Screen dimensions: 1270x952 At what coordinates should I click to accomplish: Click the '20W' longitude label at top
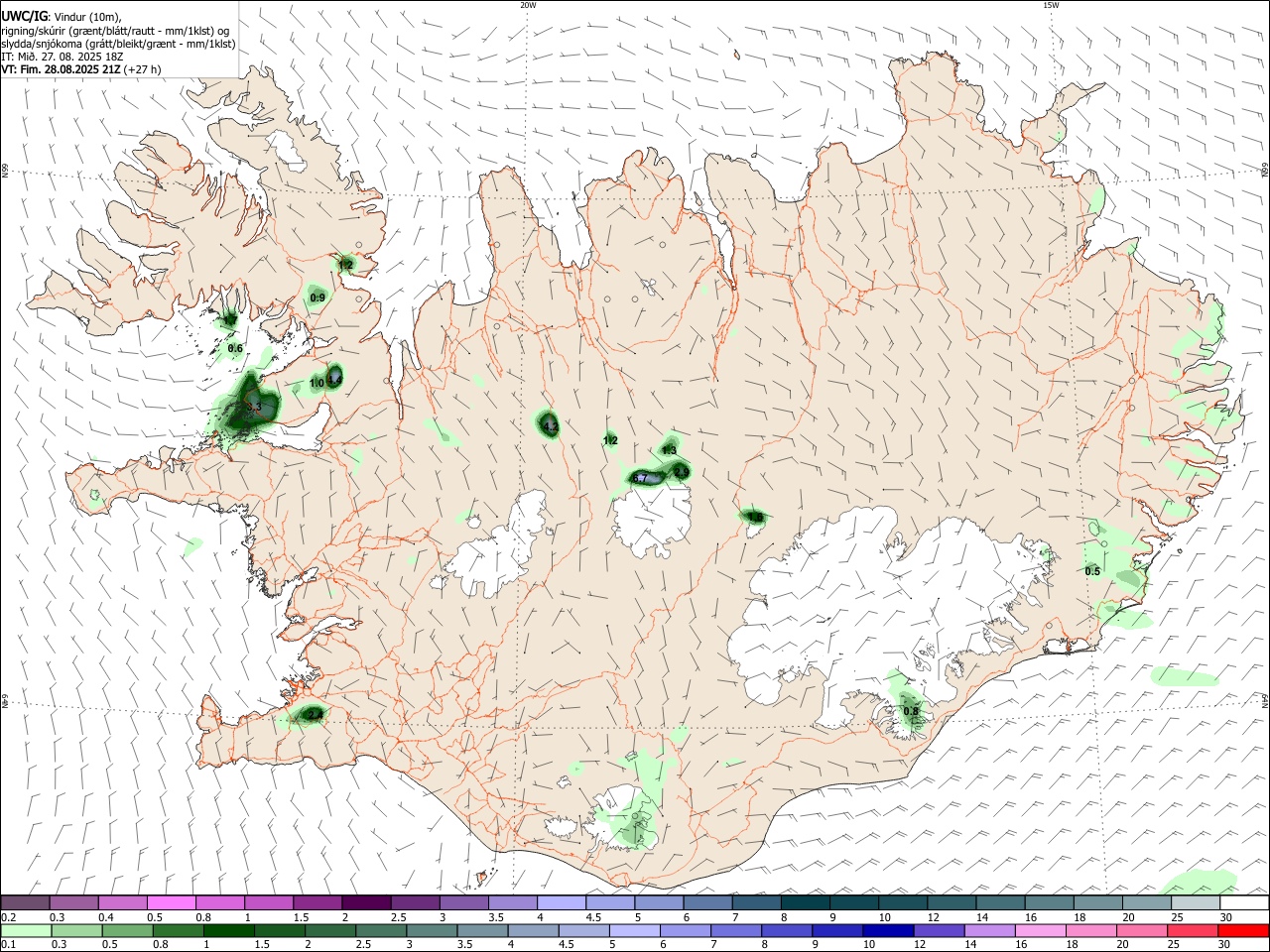point(528,5)
